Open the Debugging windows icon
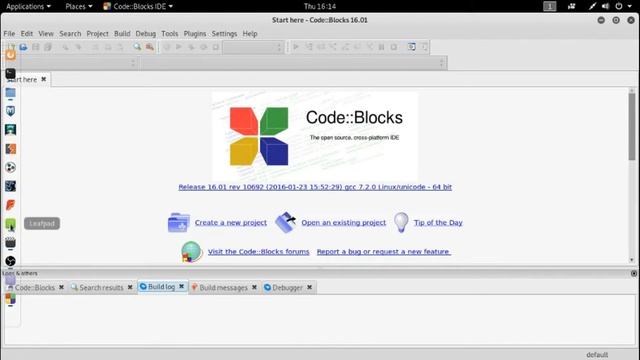Screen dimensions: 640x360 click(x=411, y=47)
